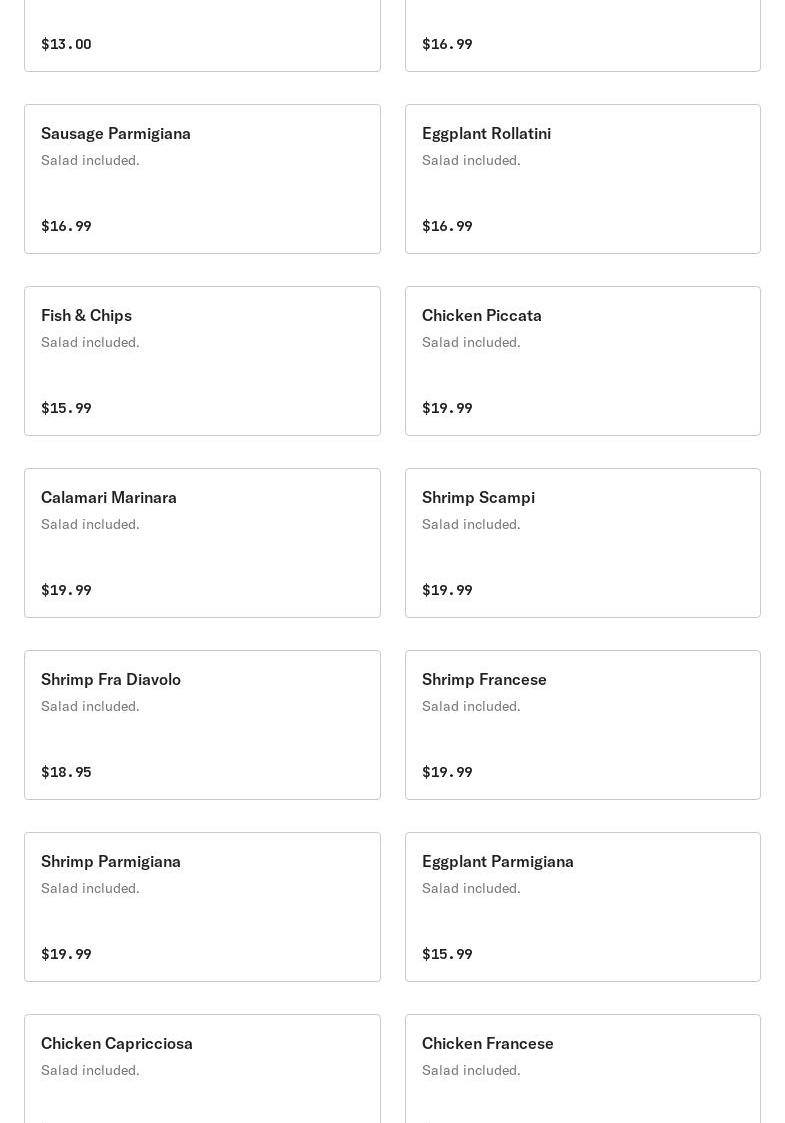Open the Sausage Parmigiana menu item

[116, 134]
